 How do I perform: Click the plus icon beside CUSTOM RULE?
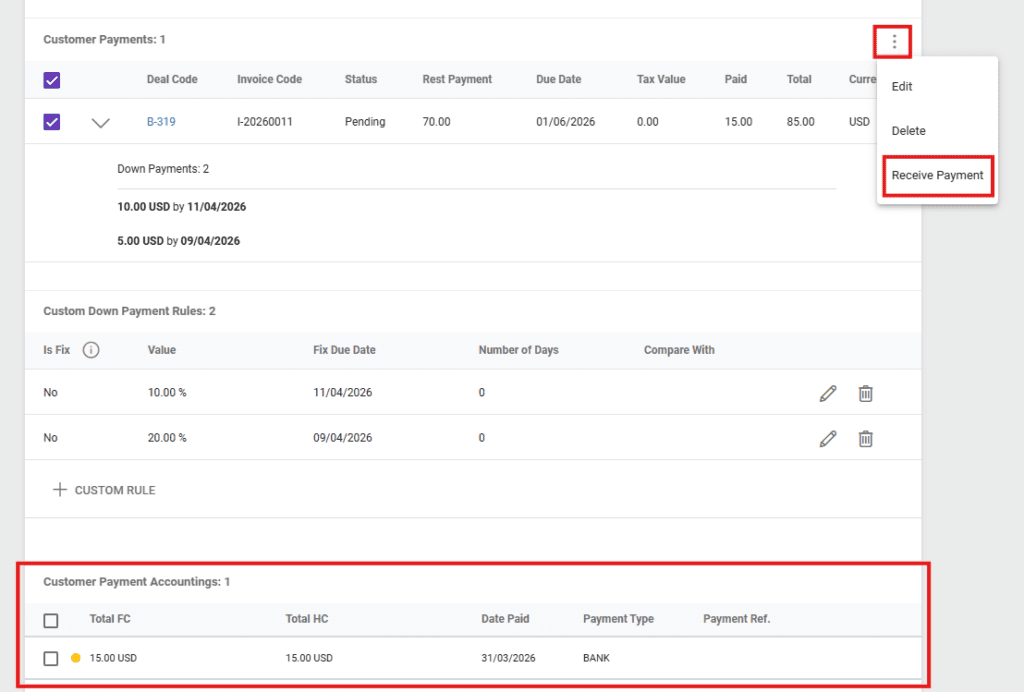tap(60, 490)
